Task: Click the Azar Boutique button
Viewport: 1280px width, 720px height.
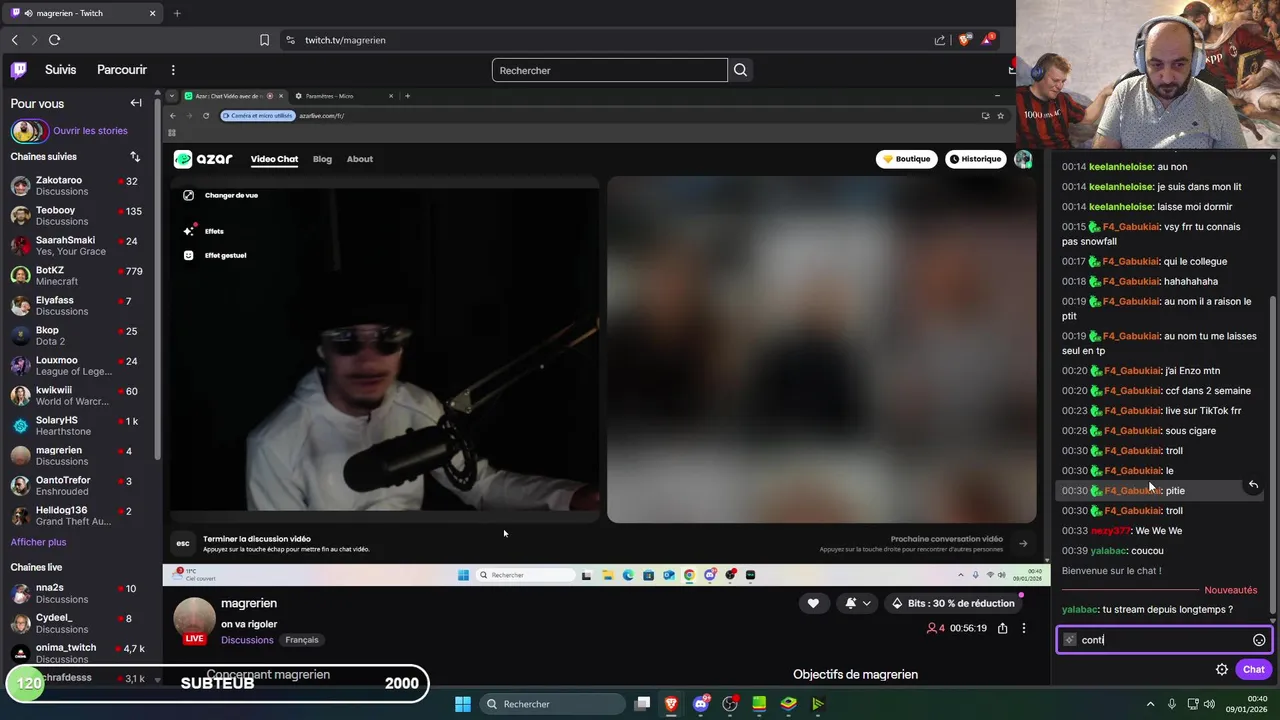Action: click(907, 159)
